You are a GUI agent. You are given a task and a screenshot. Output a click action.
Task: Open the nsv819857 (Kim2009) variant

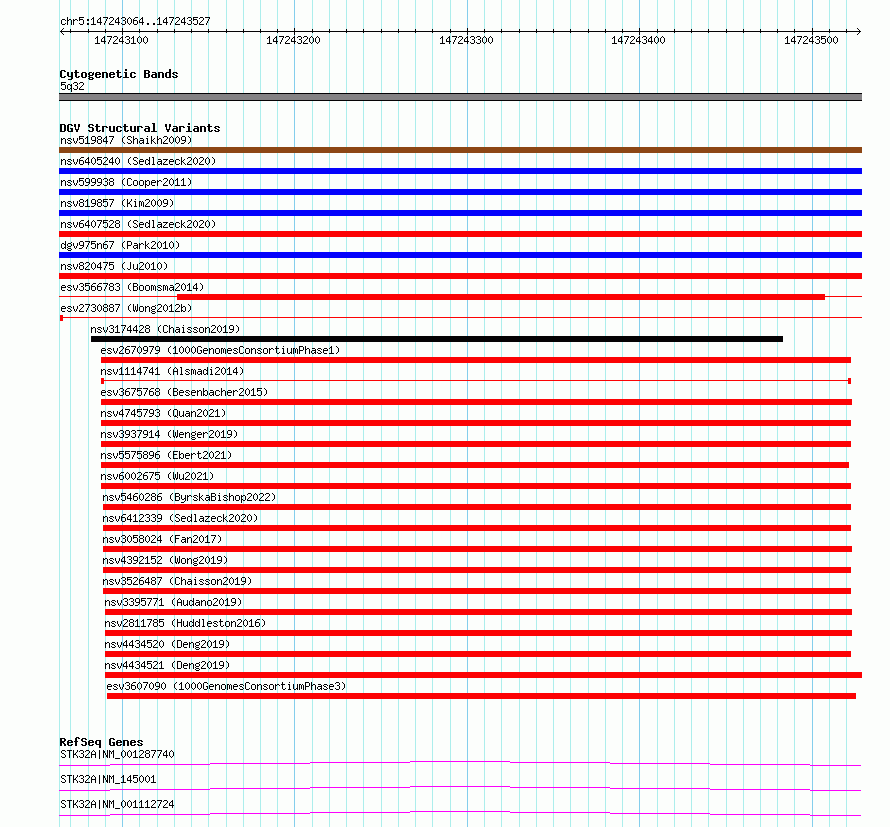coord(117,203)
